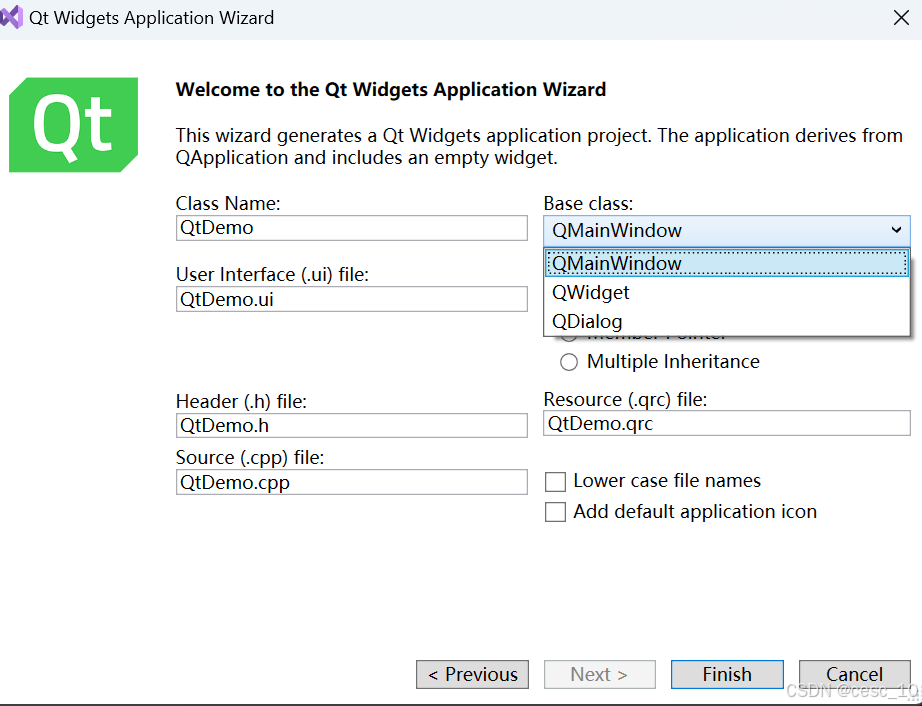Focus the User Interface (.ui) file field
This screenshot has width=922, height=706.
point(352,299)
